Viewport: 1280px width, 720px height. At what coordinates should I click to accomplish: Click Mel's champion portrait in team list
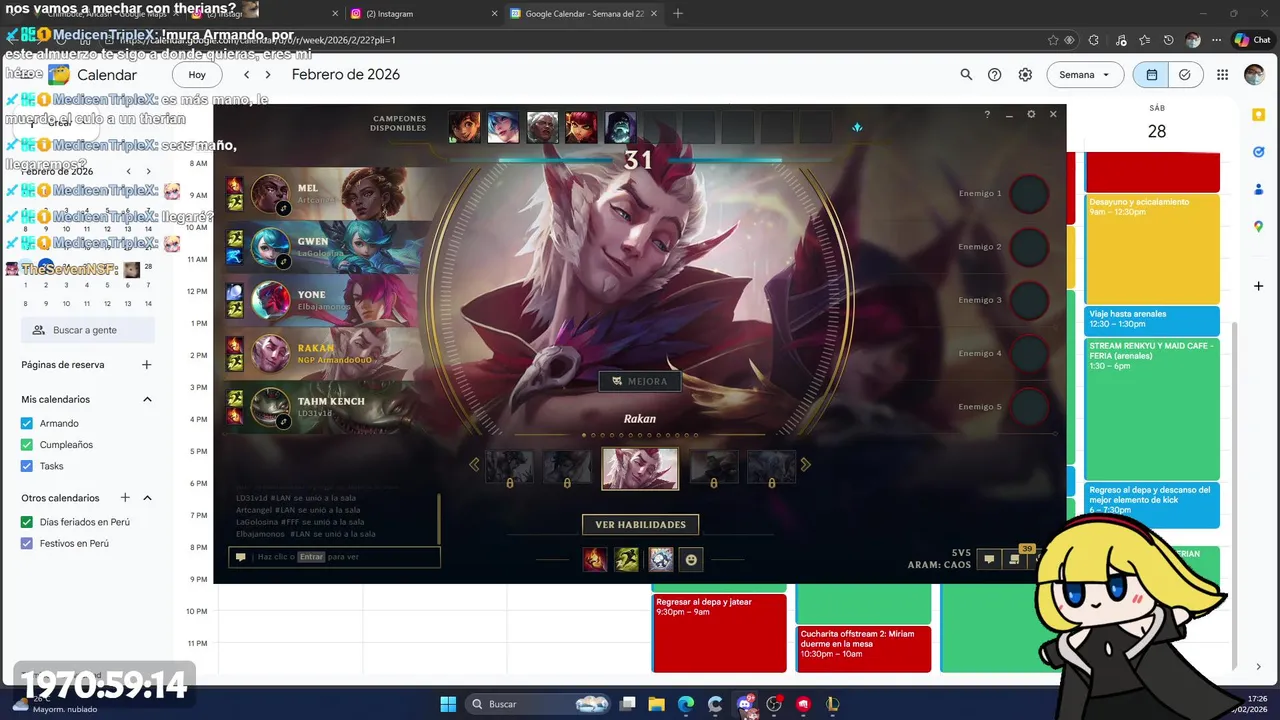coord(270,194)
